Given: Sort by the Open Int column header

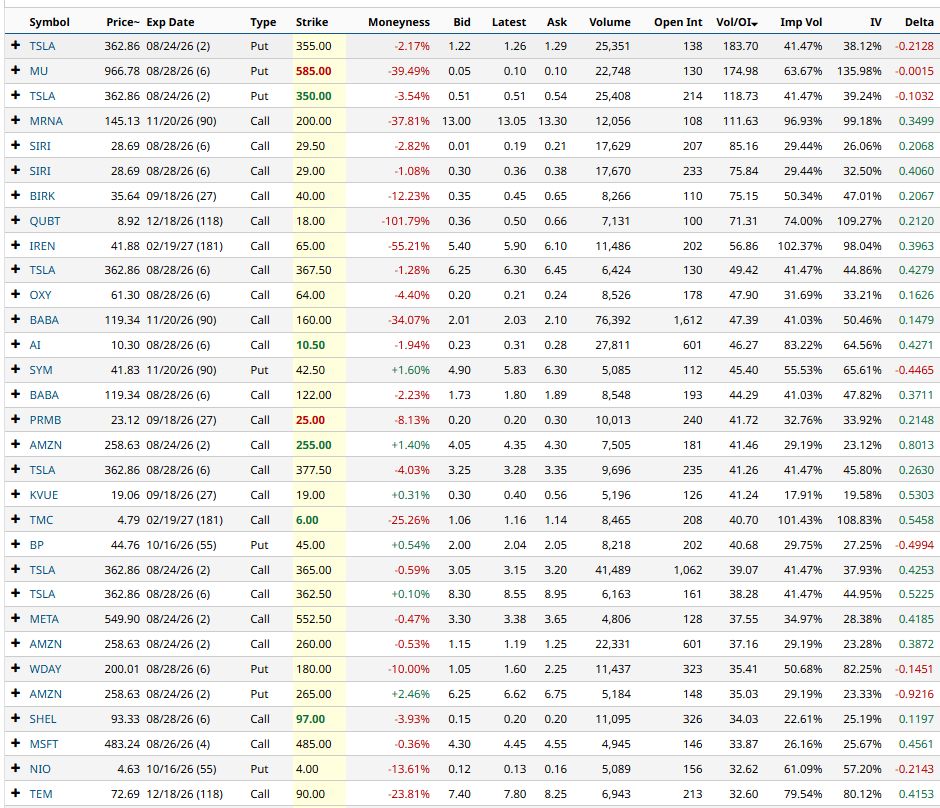Looking at the screenshot, I should [x=678, y=22].
